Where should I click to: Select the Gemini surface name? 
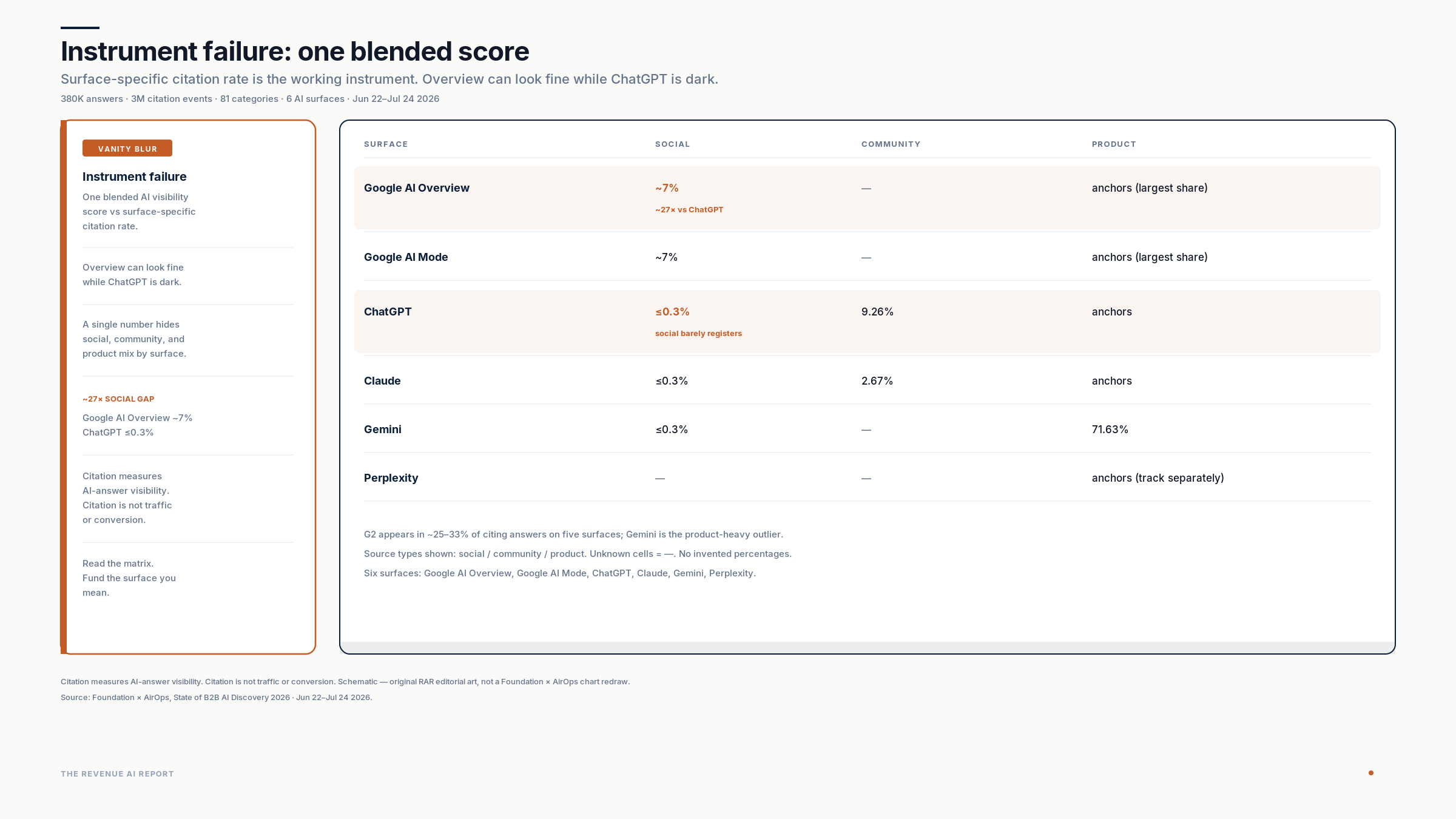tap(383, 430)
